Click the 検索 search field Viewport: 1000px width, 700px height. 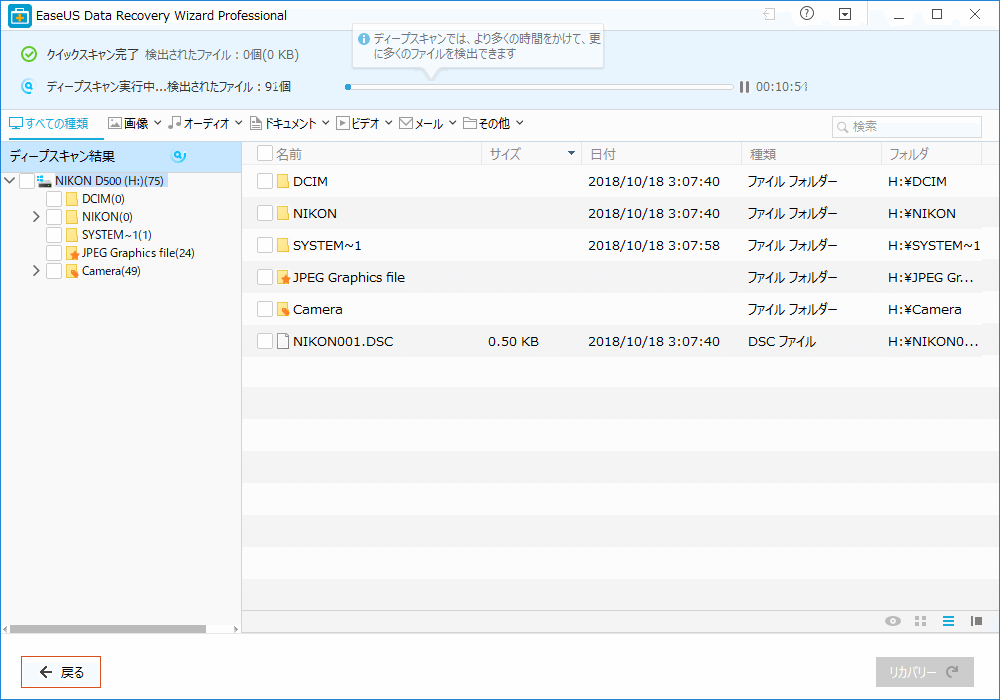click(907, 127)
